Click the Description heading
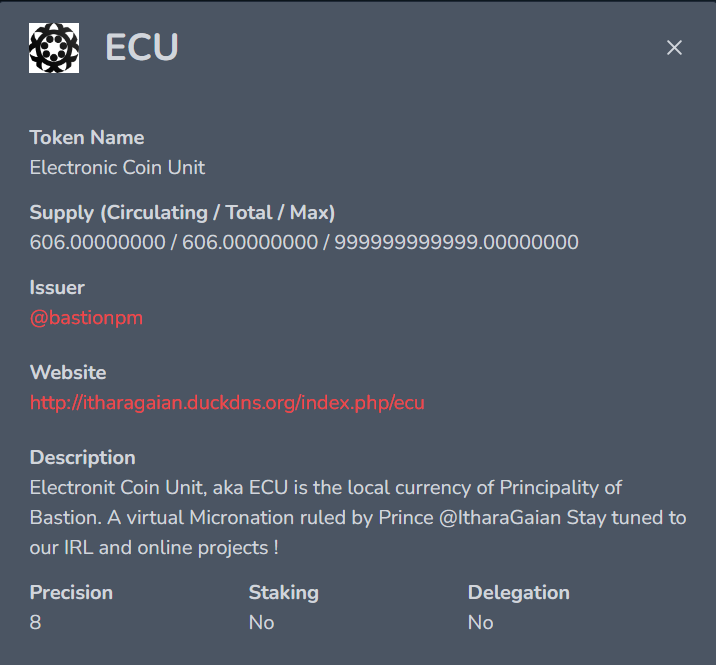 tap(83, 458)
